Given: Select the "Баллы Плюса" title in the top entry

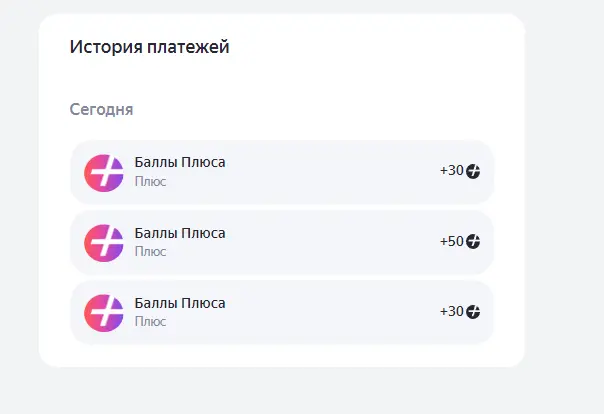Looking at the screenshot, I should pos(180,163).
